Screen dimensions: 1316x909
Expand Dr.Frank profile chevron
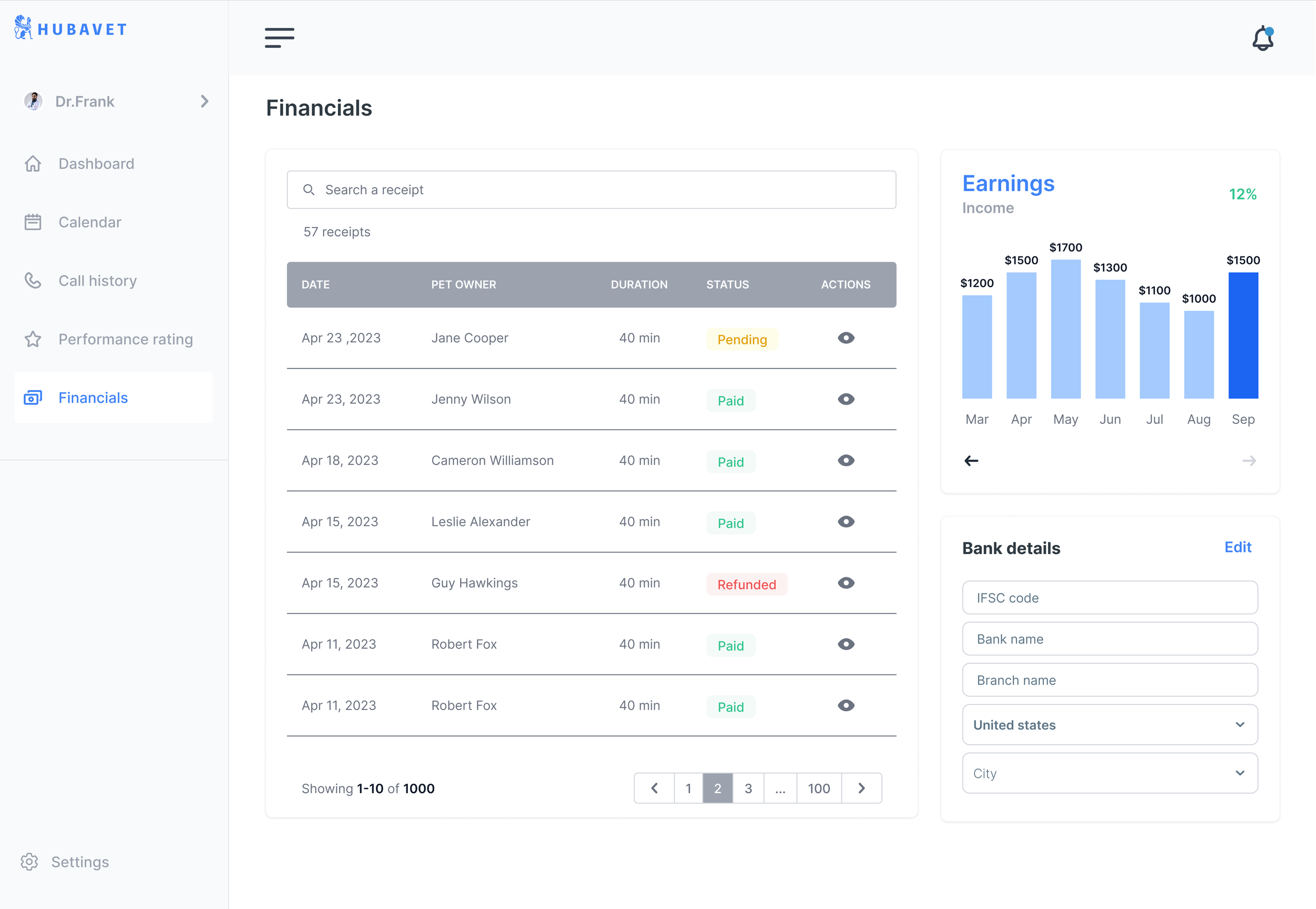(x=204, y=101)
